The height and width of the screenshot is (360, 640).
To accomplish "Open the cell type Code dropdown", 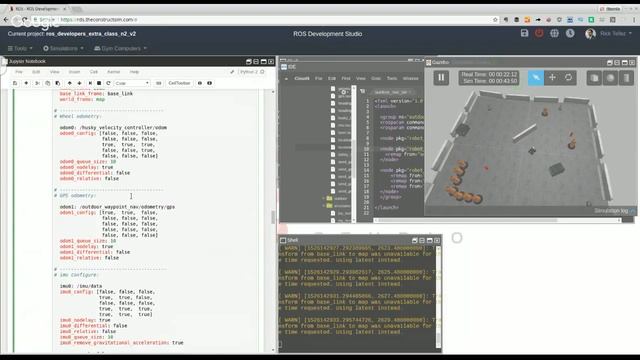I will tap(132, 83).
